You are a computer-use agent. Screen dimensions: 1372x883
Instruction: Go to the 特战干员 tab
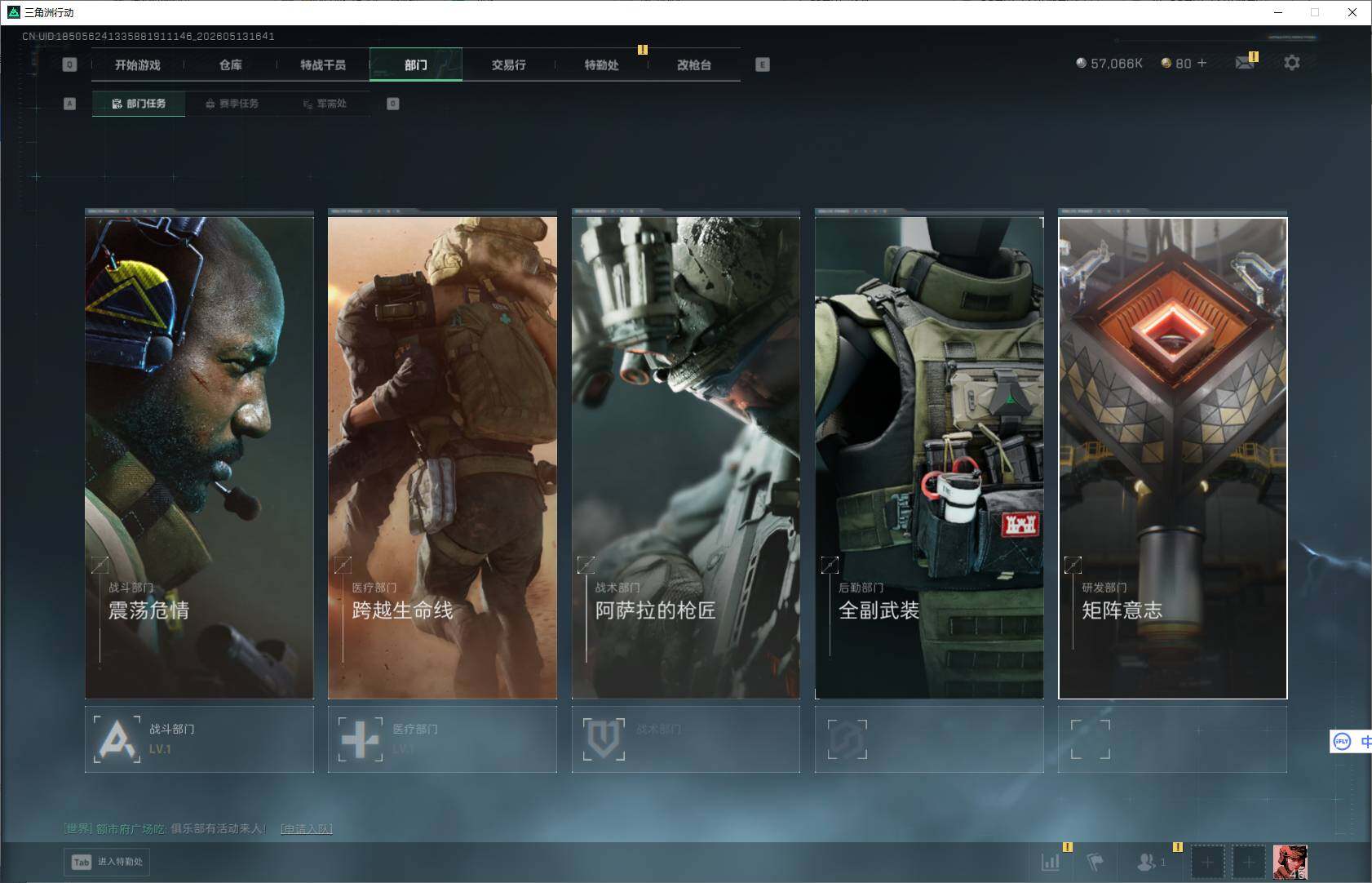(323, 64)
